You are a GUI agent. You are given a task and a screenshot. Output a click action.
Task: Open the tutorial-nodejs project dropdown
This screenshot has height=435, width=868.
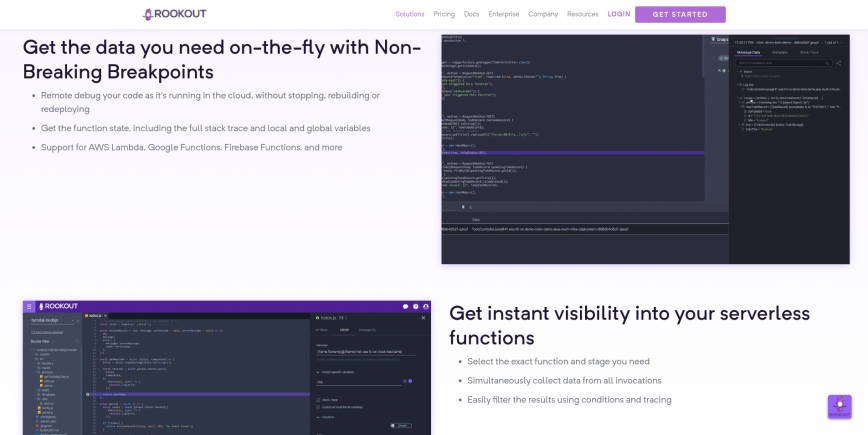[53, 320]
